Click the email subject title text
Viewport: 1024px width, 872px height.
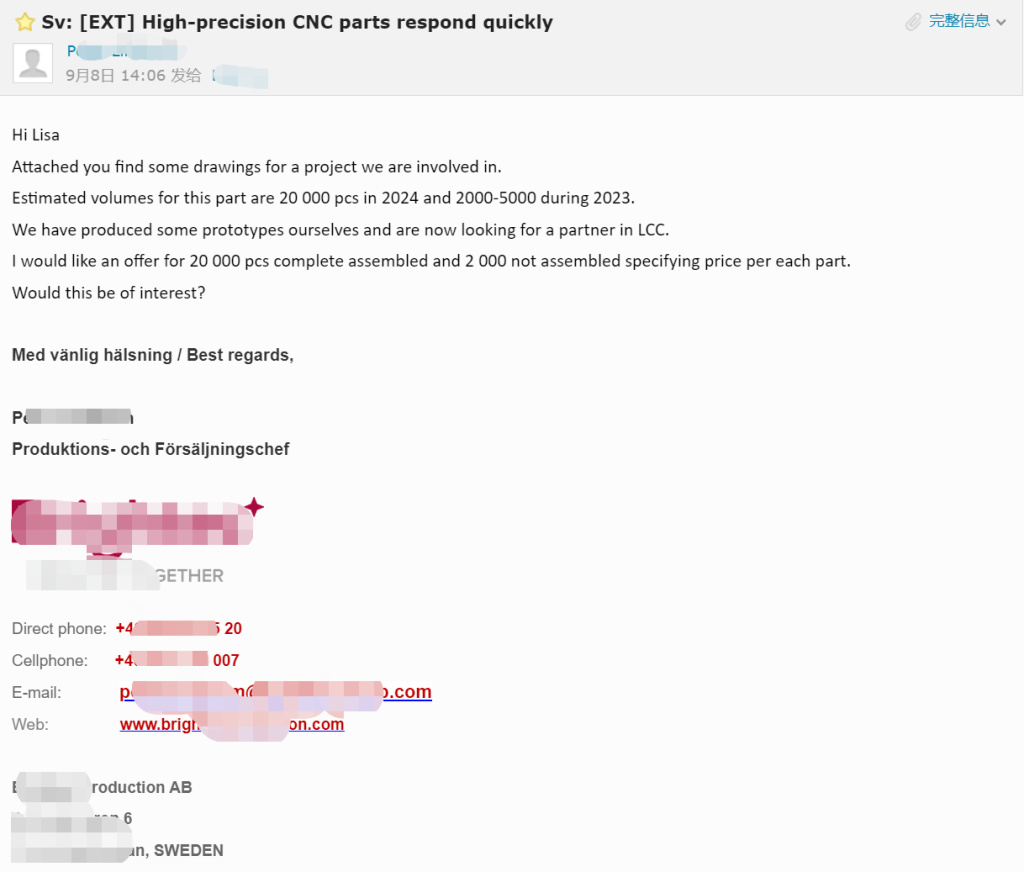[297, 22]
